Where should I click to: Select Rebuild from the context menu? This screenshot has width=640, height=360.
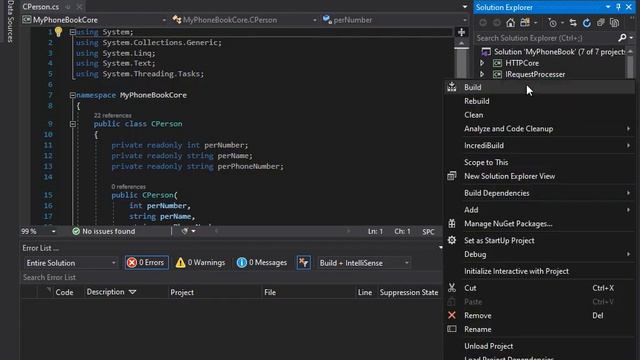coord(540,101)
